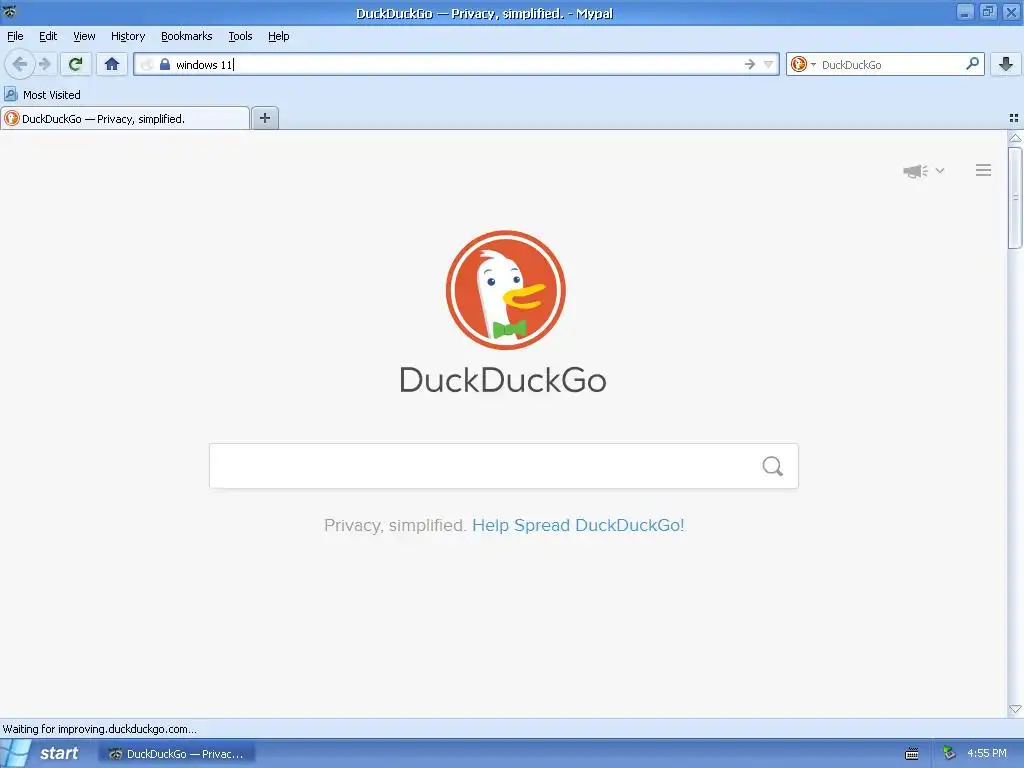Close the Mypal browser window
Image resolution: width=1024 pixels, height=768 pixels.
tap(1011, 12)
